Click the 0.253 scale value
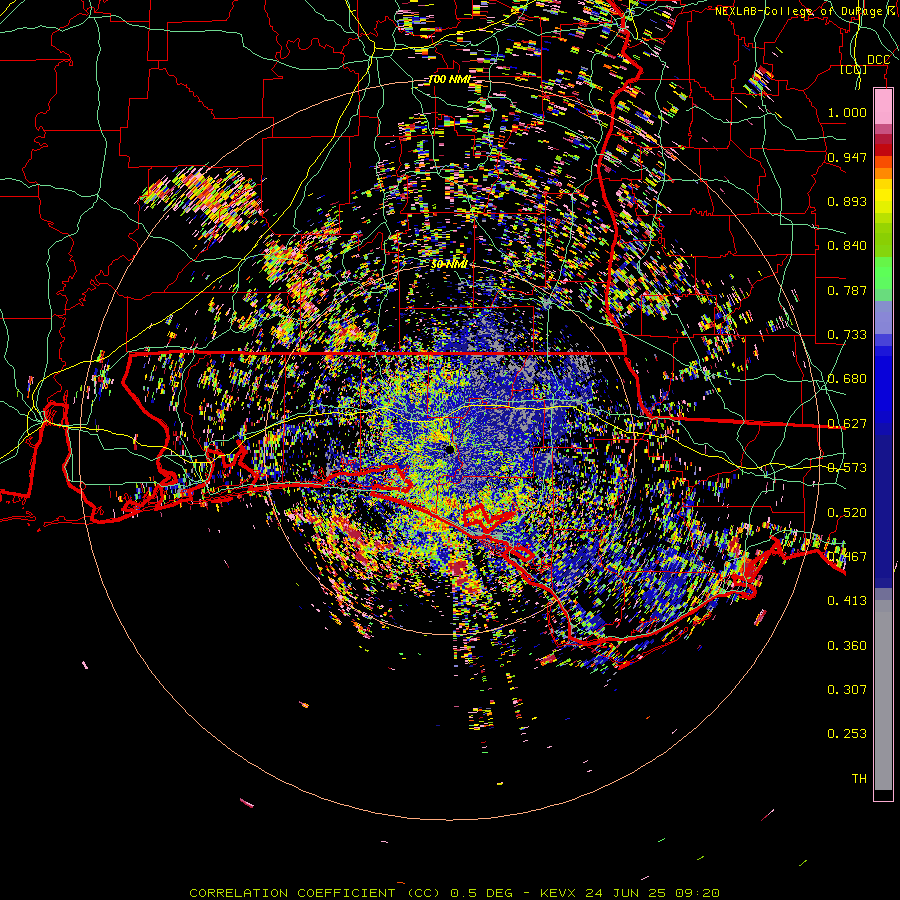 847,734
